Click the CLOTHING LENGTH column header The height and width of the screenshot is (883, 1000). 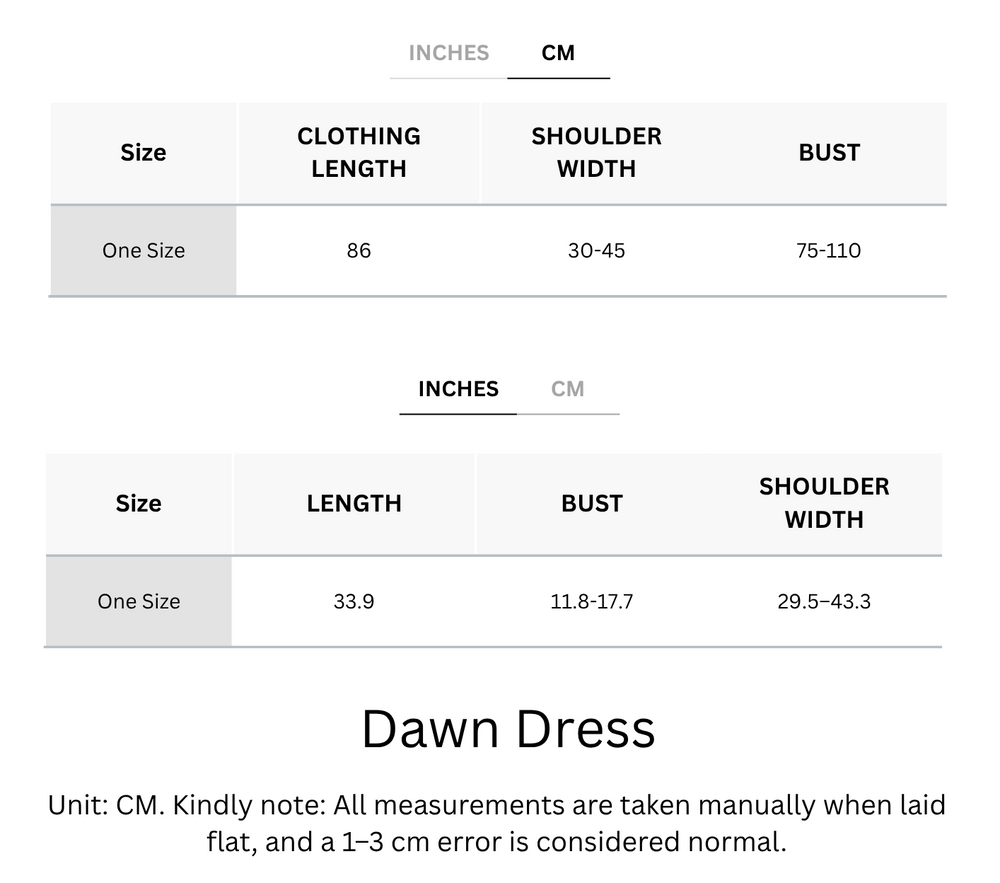(357, 152)
